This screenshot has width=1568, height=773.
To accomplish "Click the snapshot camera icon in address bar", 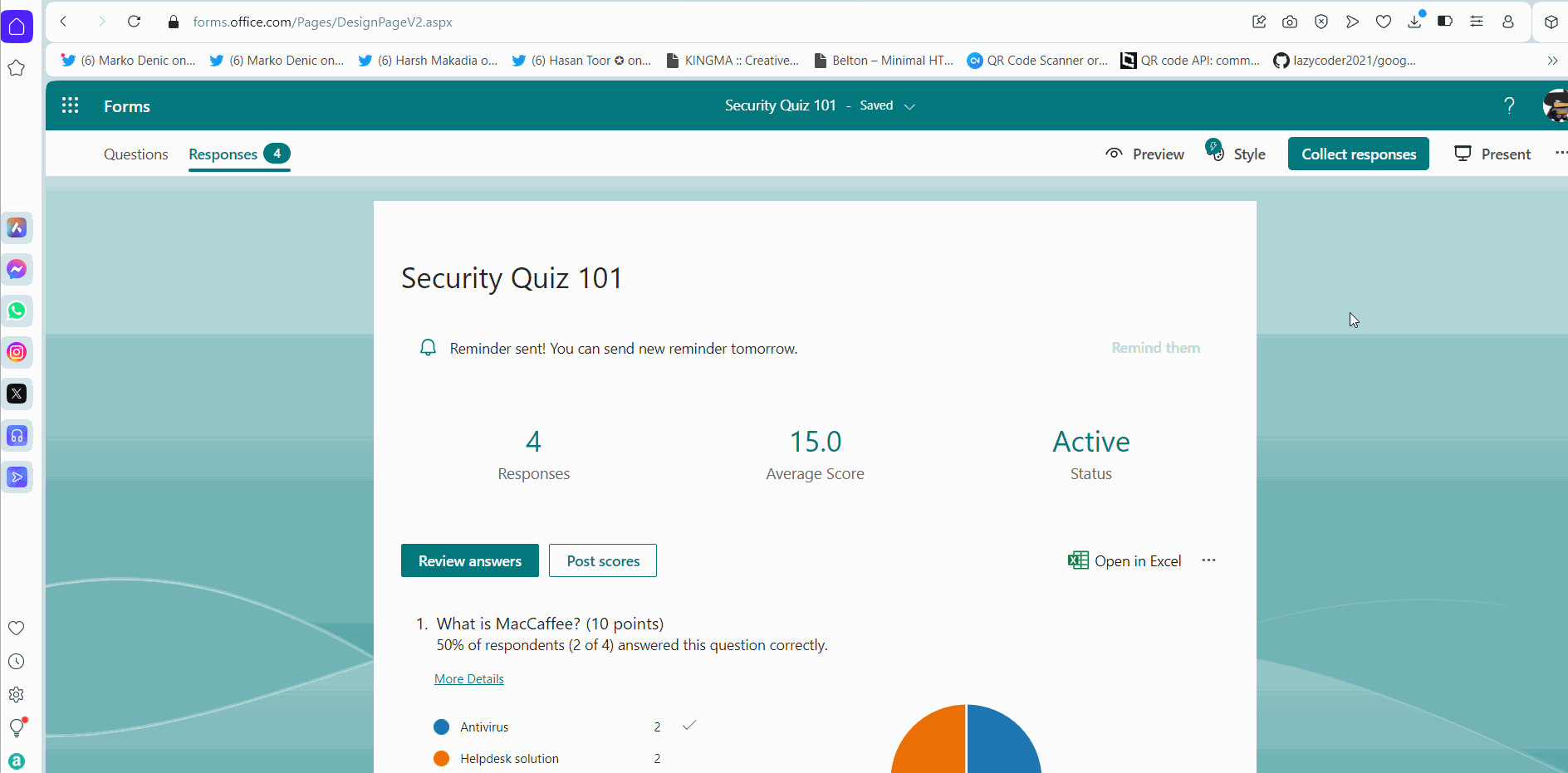I will (x=1290, y=22).
